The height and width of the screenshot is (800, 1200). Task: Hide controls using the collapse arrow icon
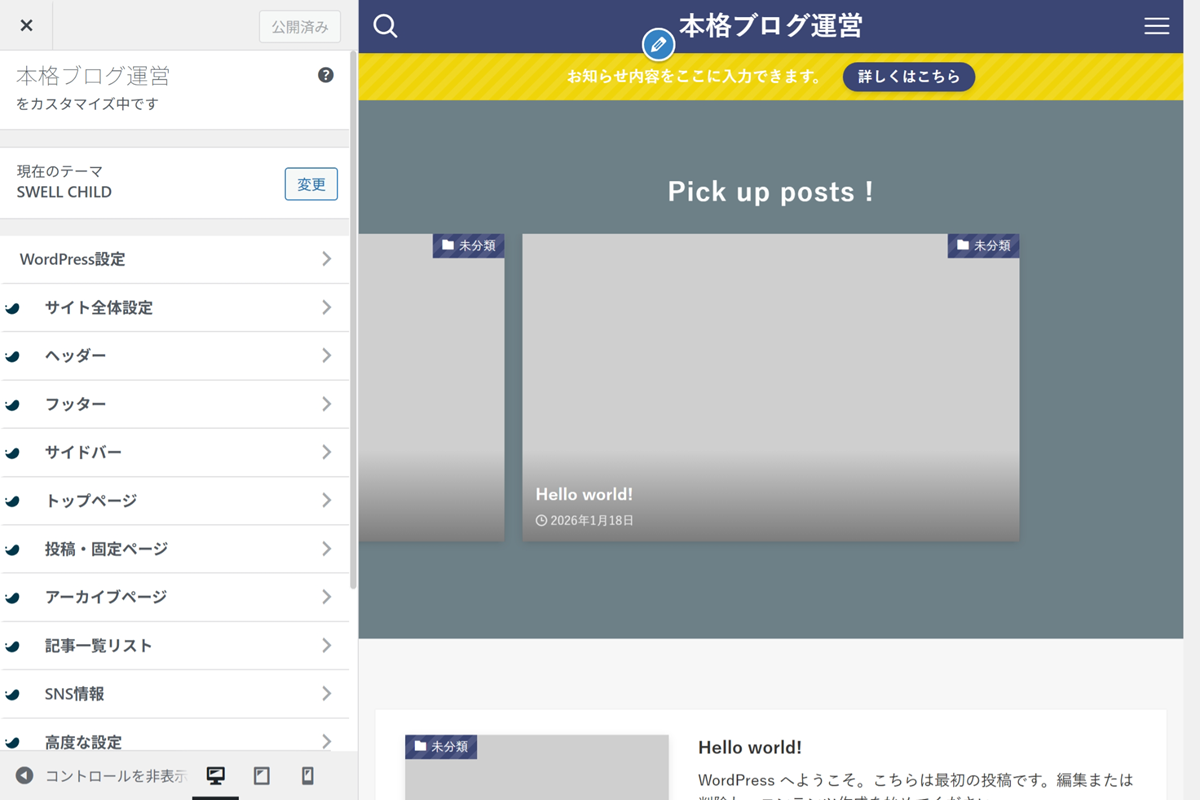tap(25, 776)
